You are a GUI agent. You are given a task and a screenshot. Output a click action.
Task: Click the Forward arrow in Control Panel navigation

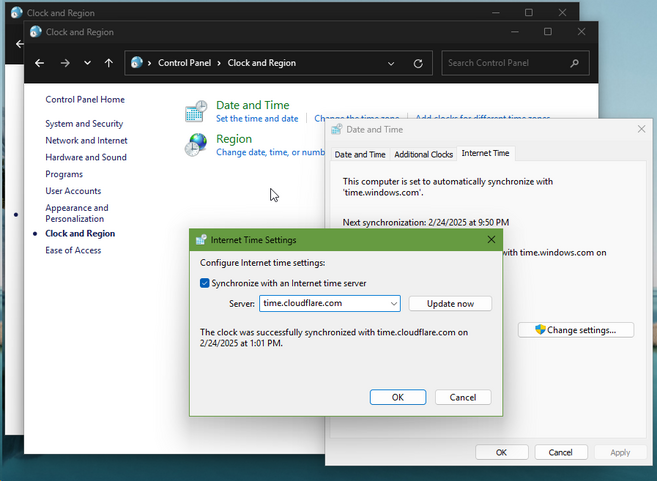(65, 63)
